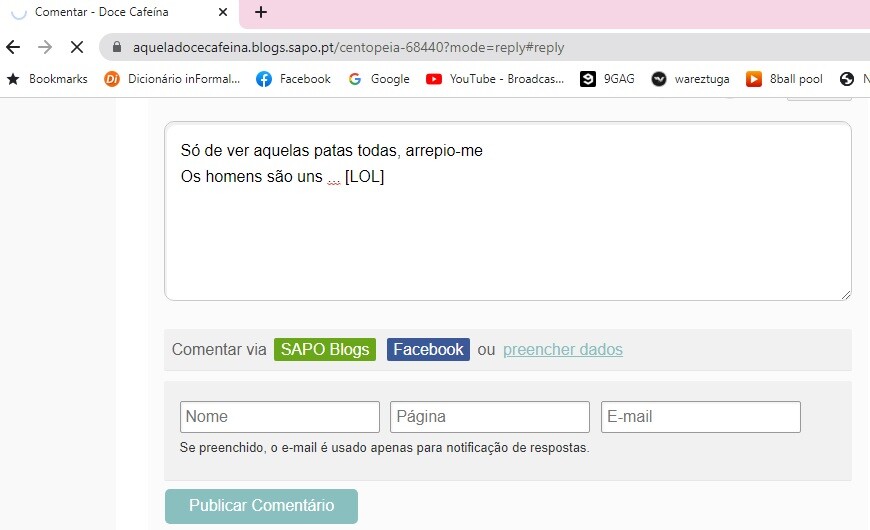The image size is (870, 530).
Task: Click the padlock icon in address bar
Action: tap(117, 47)
